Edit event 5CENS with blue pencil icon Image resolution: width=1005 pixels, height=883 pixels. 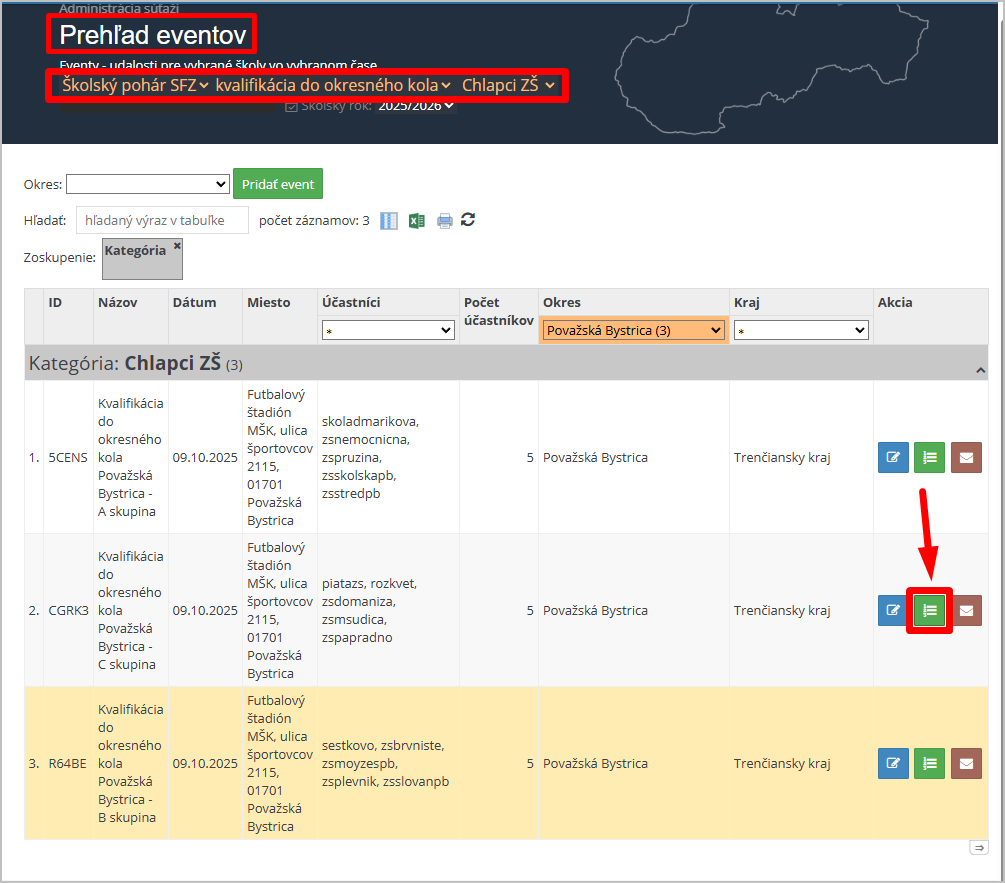coord(893,457)
